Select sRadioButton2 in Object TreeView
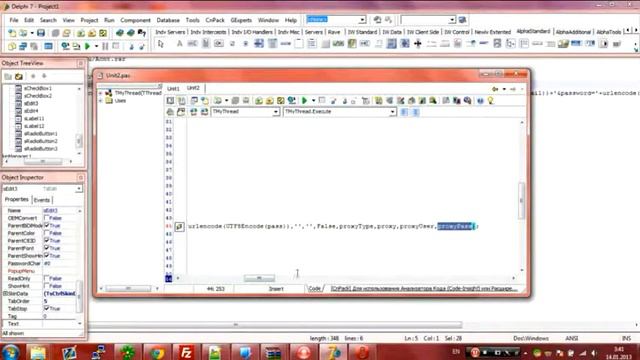This screenshot has width=640, height=360. click(40, 141)
